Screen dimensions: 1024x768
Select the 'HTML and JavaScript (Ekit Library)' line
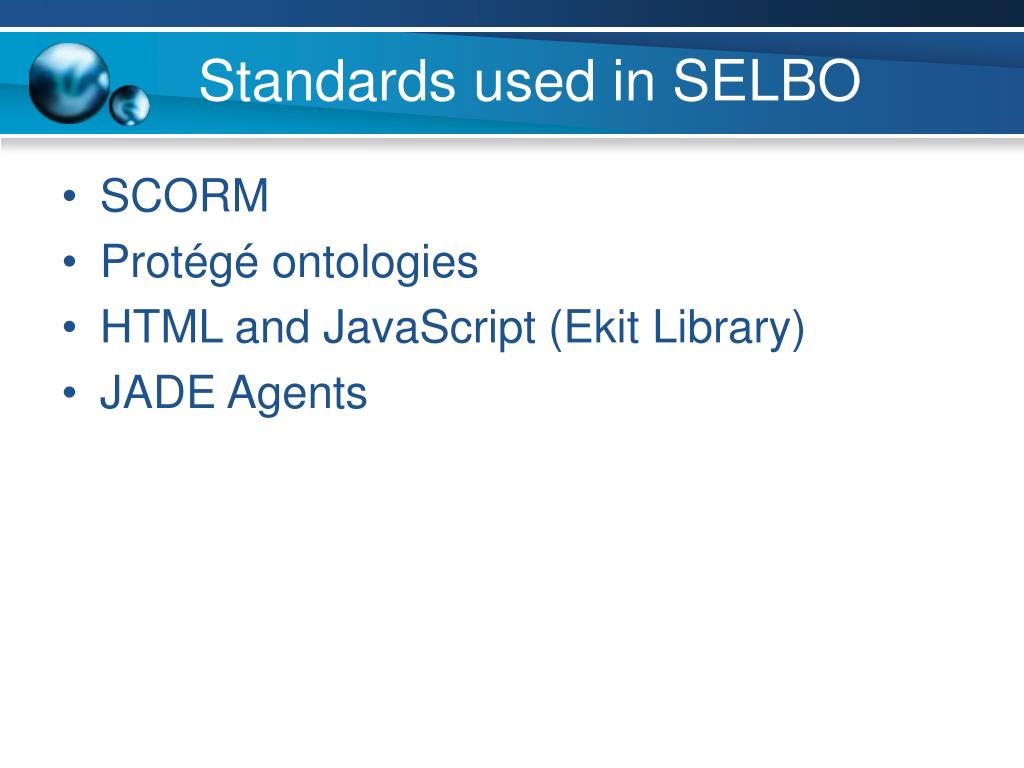click(x=453, y=328)
